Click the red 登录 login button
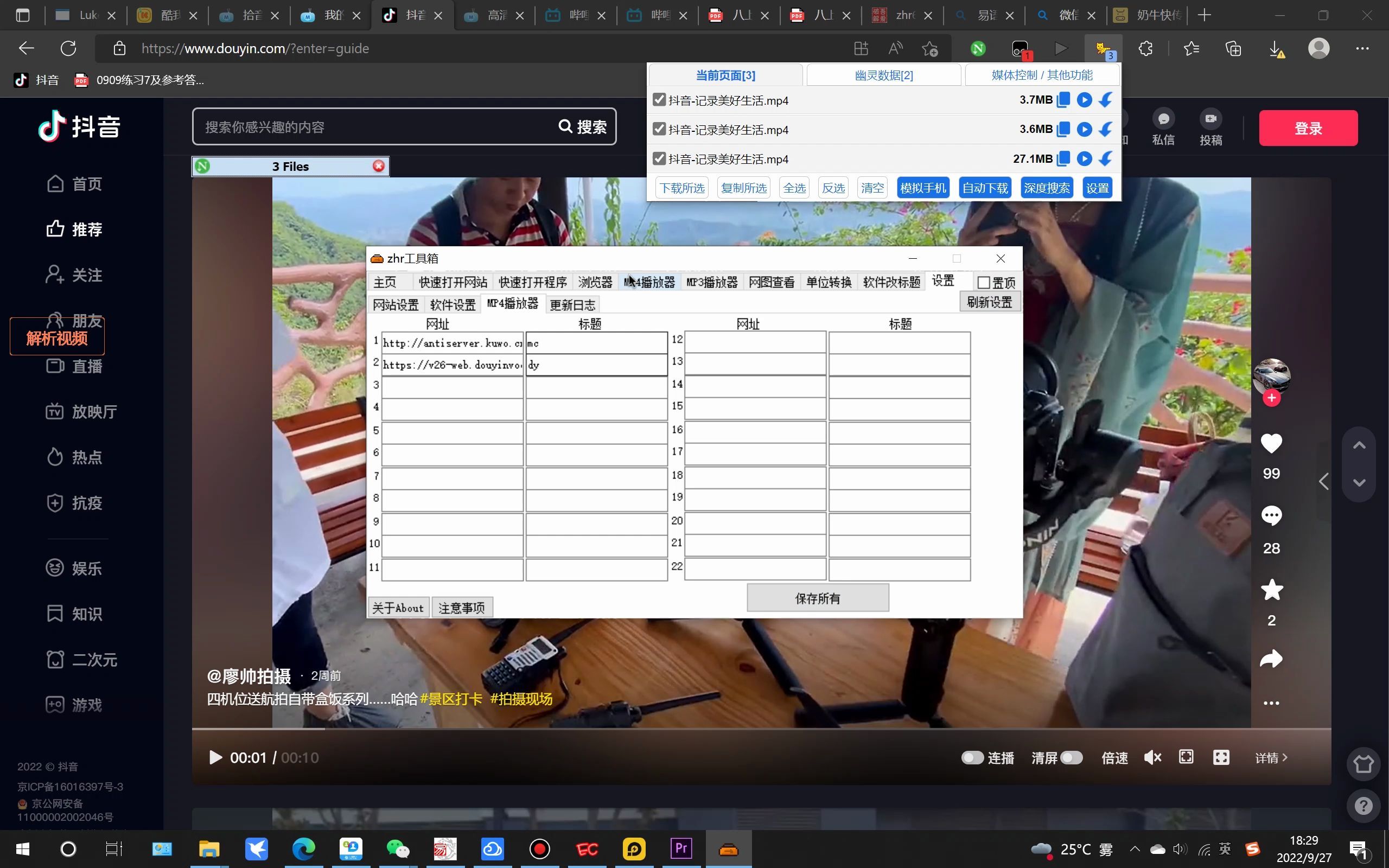Viewport: 1389px width, 868px height. 1308,127
